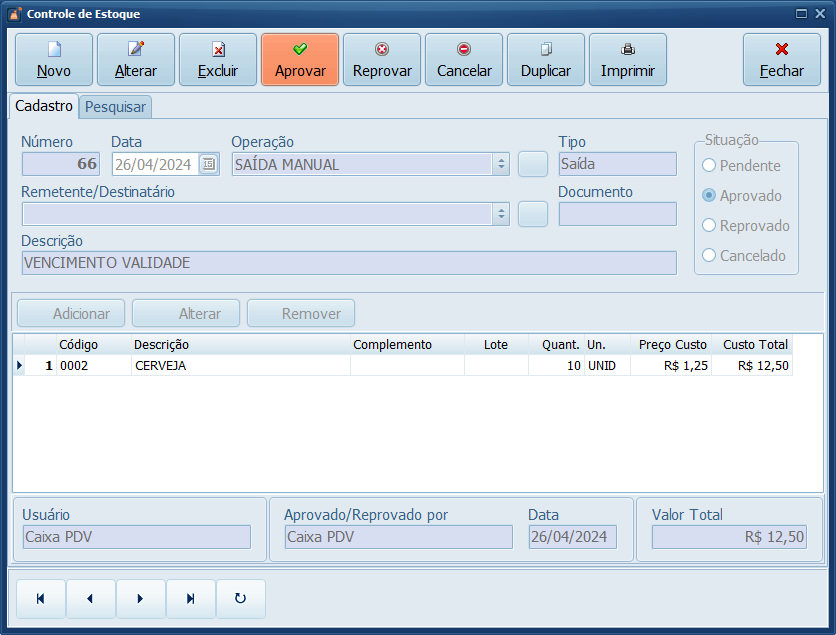Click the refresh button in navigation bar
Screen dimensions: 836x635
pyautogui.click(x=240, y=599)
